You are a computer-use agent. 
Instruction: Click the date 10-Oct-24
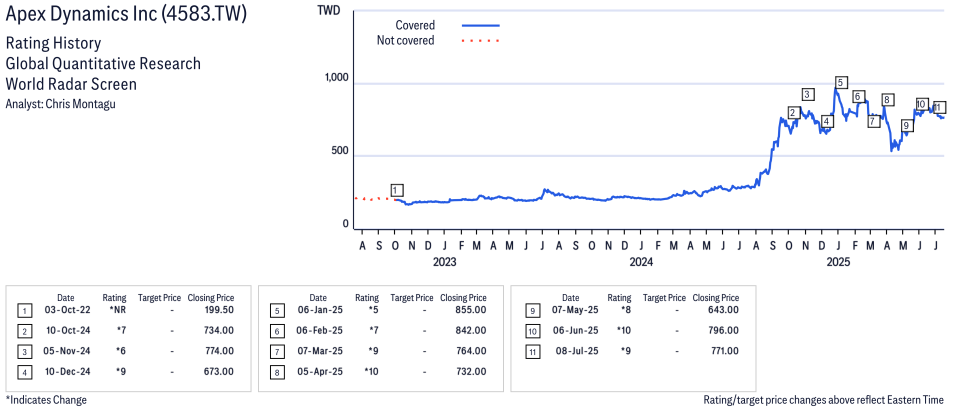(x=66, y=331)
